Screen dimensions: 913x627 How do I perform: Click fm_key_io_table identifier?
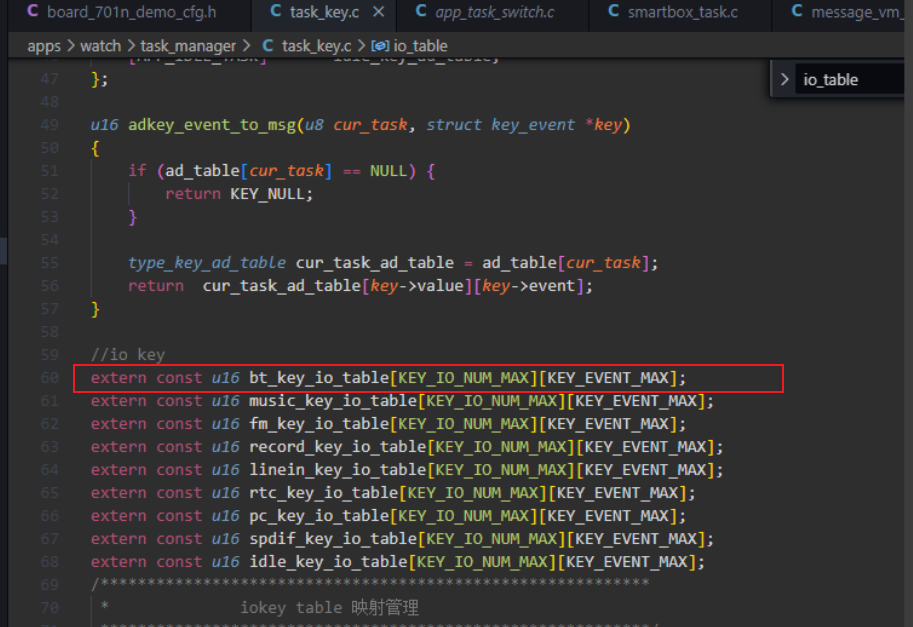(319, 424)
